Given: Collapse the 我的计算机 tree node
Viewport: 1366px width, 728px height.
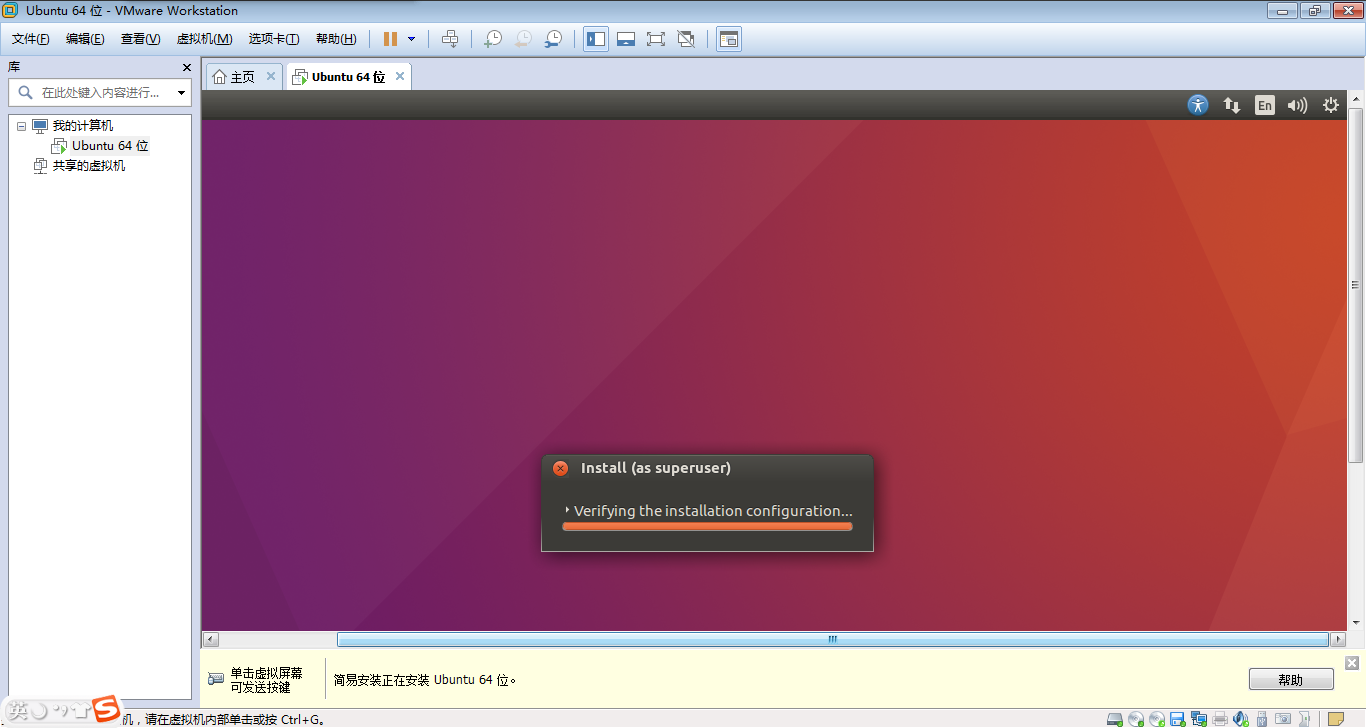Looking at the screenshot, I should [x=21, y=126].
